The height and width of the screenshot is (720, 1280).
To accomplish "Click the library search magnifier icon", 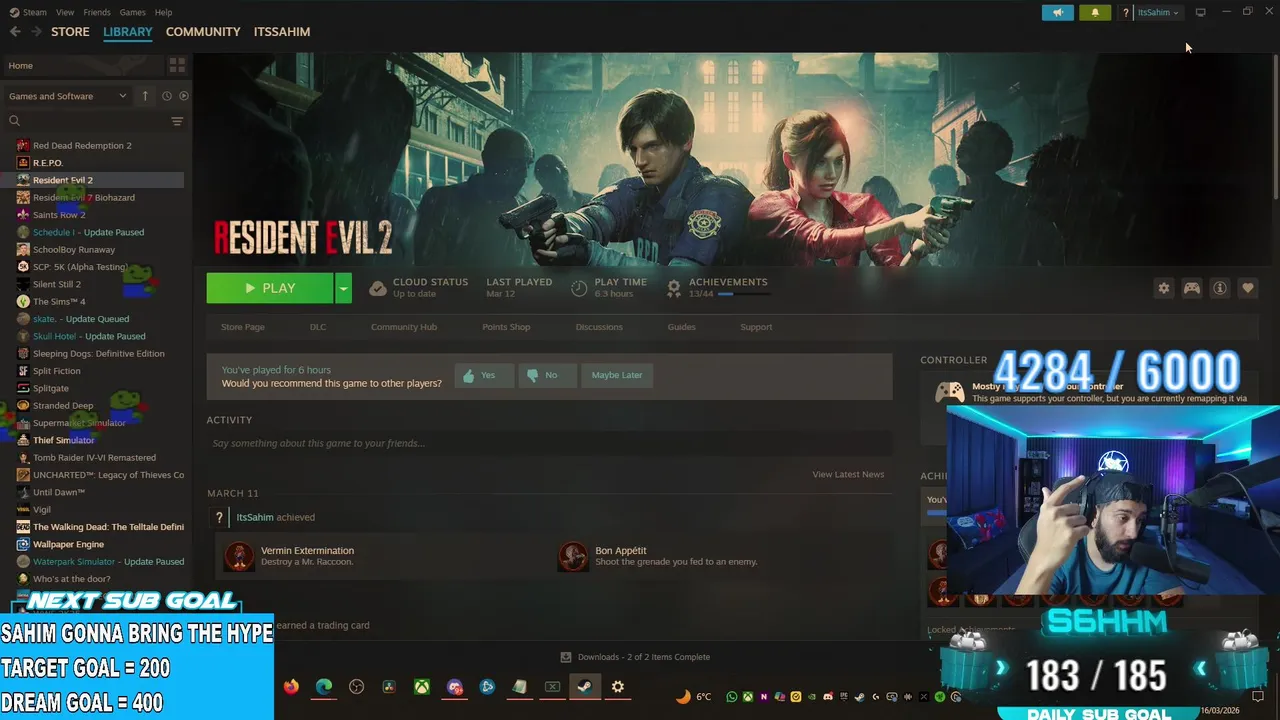I will [x=15, y=121].
